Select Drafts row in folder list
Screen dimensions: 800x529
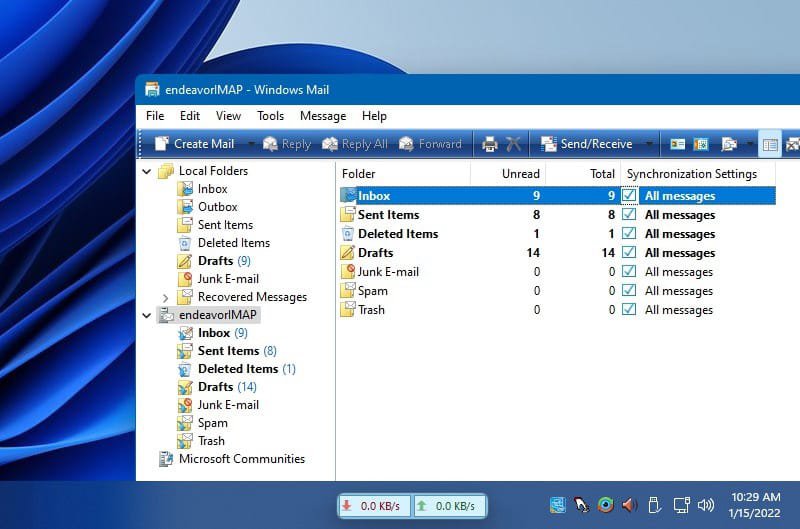click(558, 253)
